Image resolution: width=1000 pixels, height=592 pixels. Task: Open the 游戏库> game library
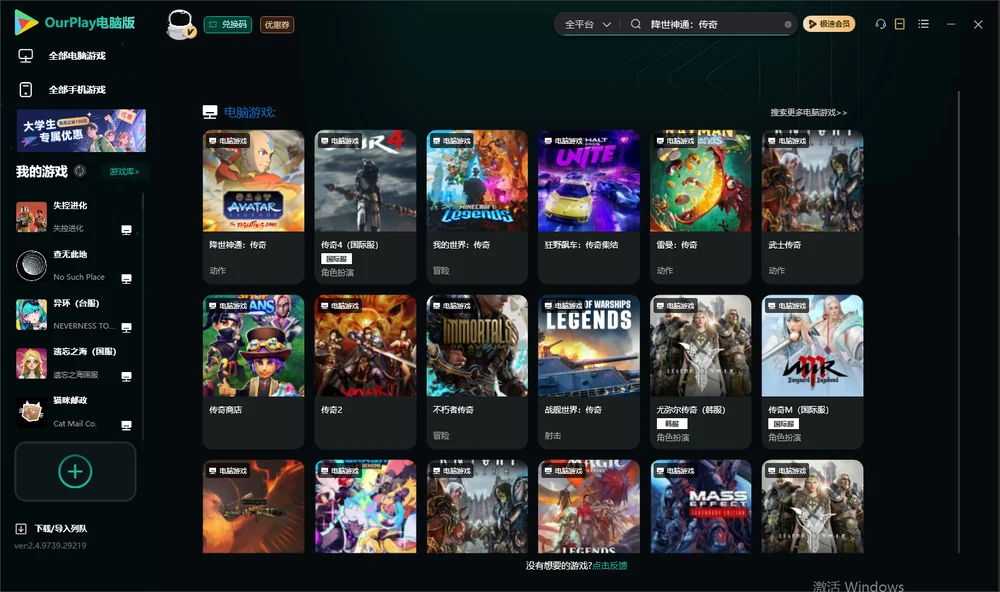tap(124, 171)
